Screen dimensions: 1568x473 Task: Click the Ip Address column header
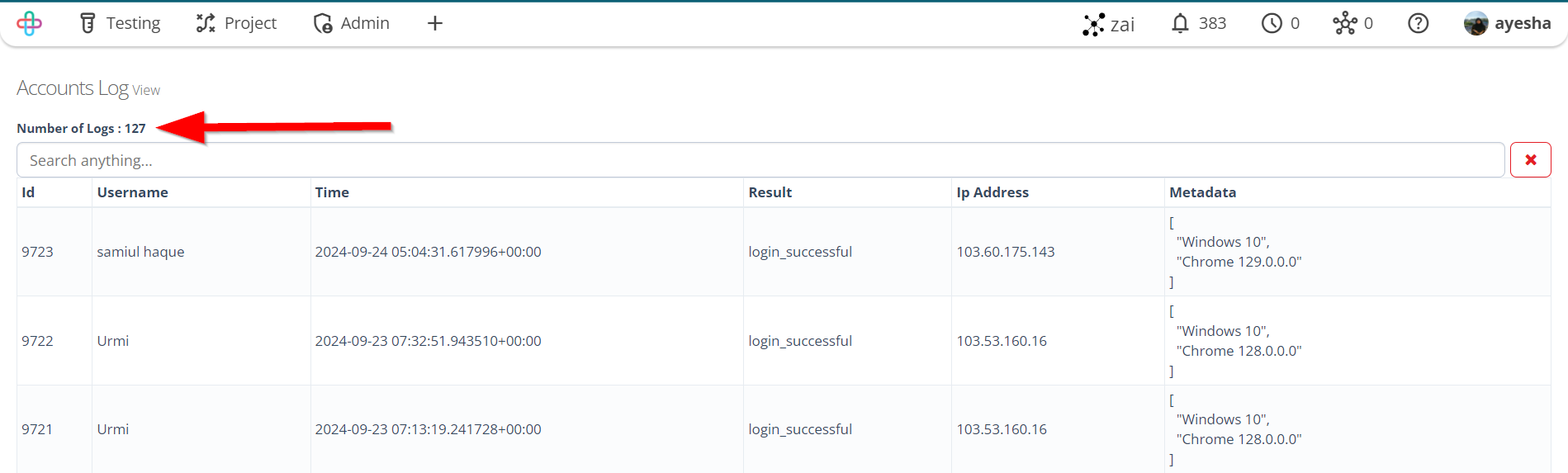(x=992, y=192)
